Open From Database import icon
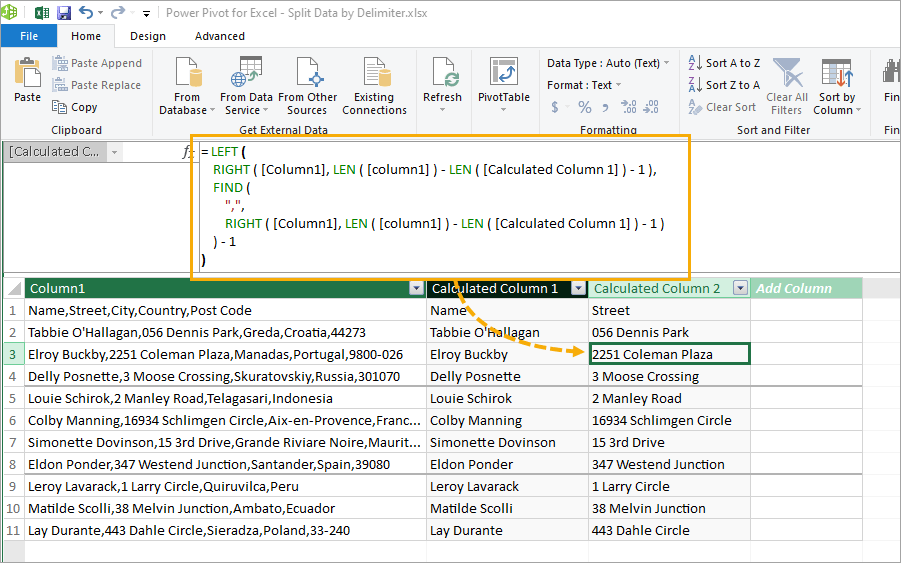 pos(187,72)
